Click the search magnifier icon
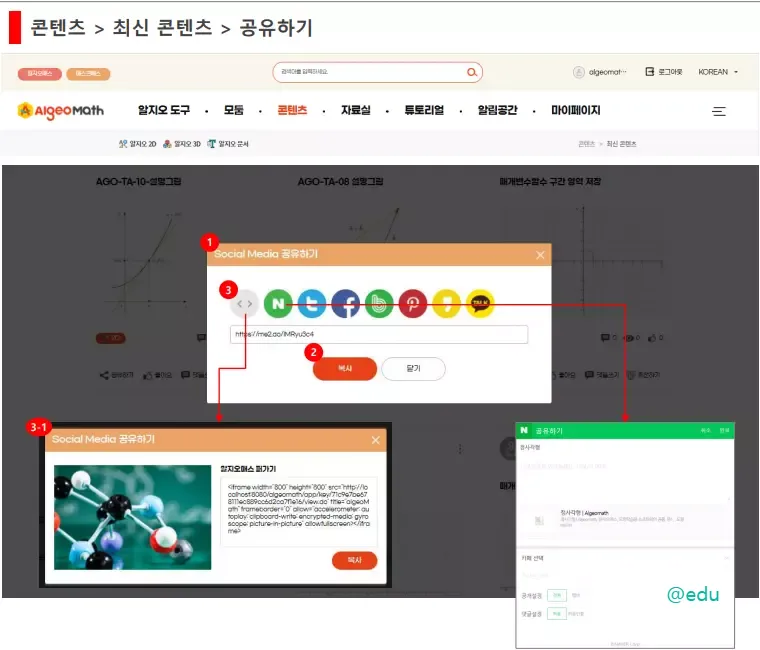Image resolution: width=760 pixels, height=650 pixels. 472,72
